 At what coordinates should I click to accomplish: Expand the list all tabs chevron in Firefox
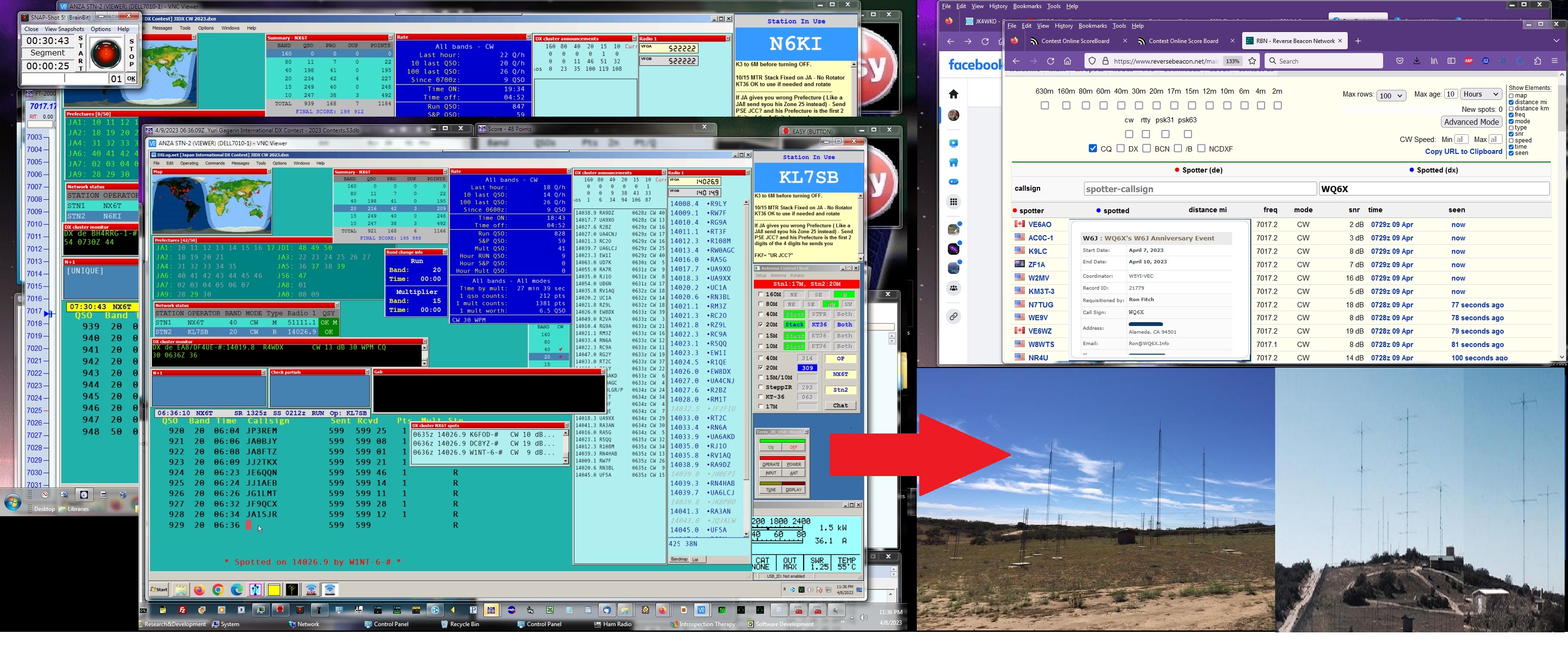pyautogui.click(x=1556, y=41)
